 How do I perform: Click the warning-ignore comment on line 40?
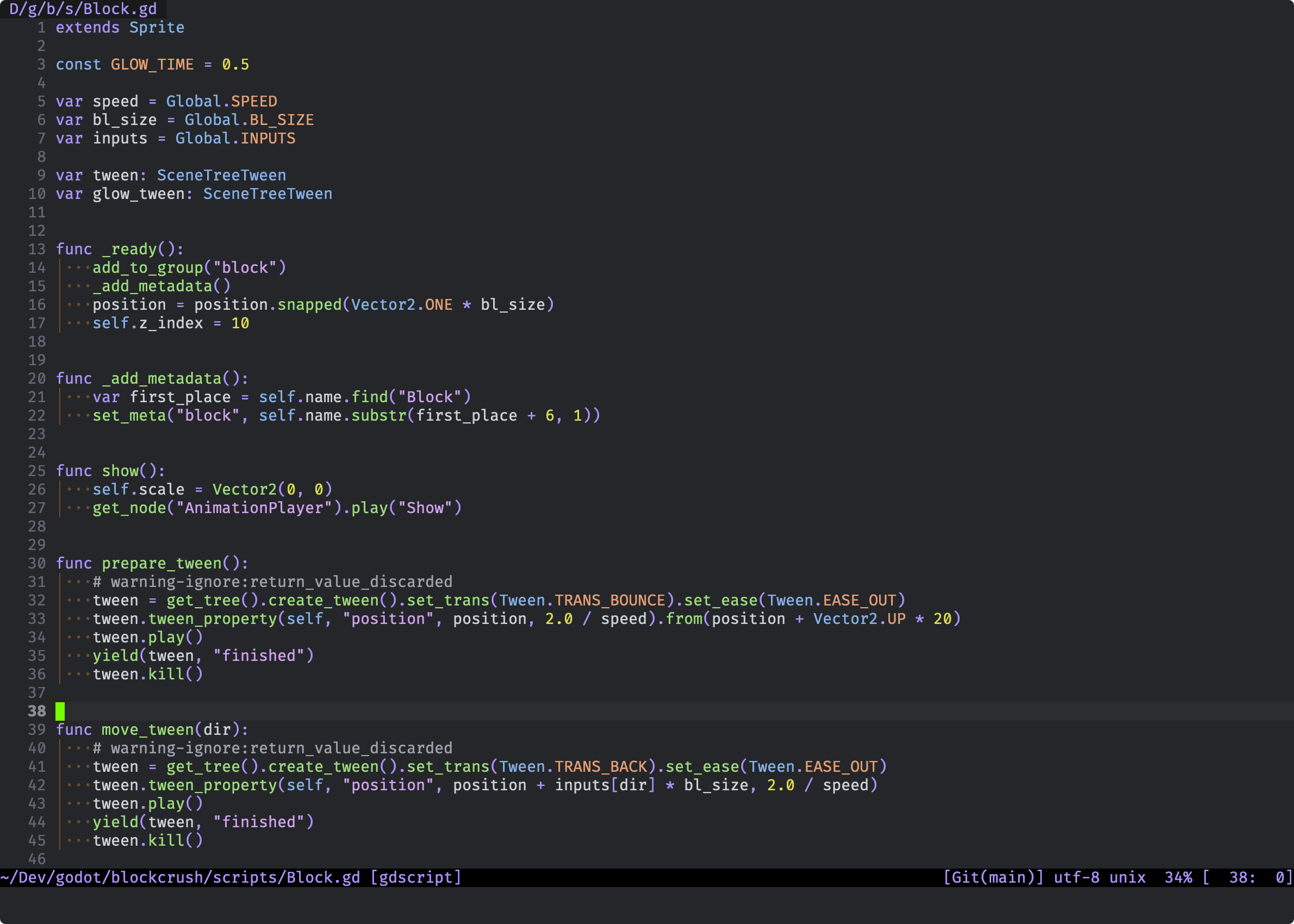[272, 748]
